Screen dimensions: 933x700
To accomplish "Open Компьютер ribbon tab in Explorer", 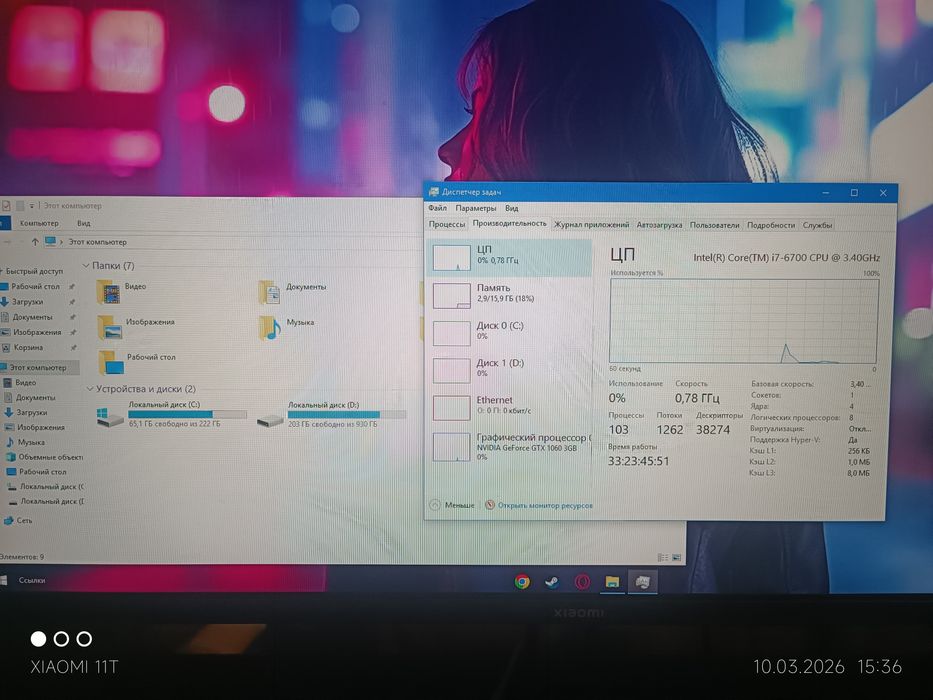I will coord(39,223).
